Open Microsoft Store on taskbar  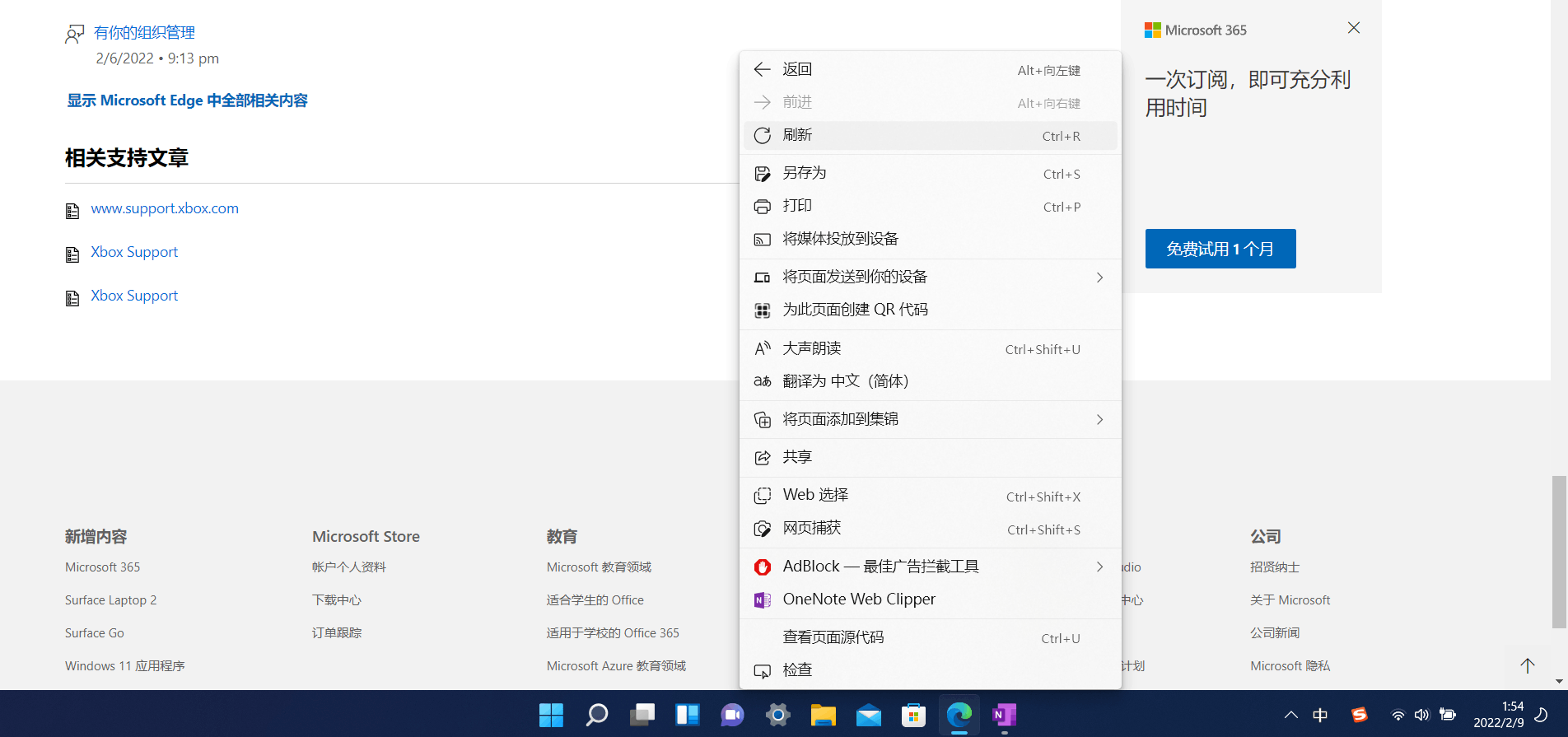pyautogui.click(x=913, y=715)
